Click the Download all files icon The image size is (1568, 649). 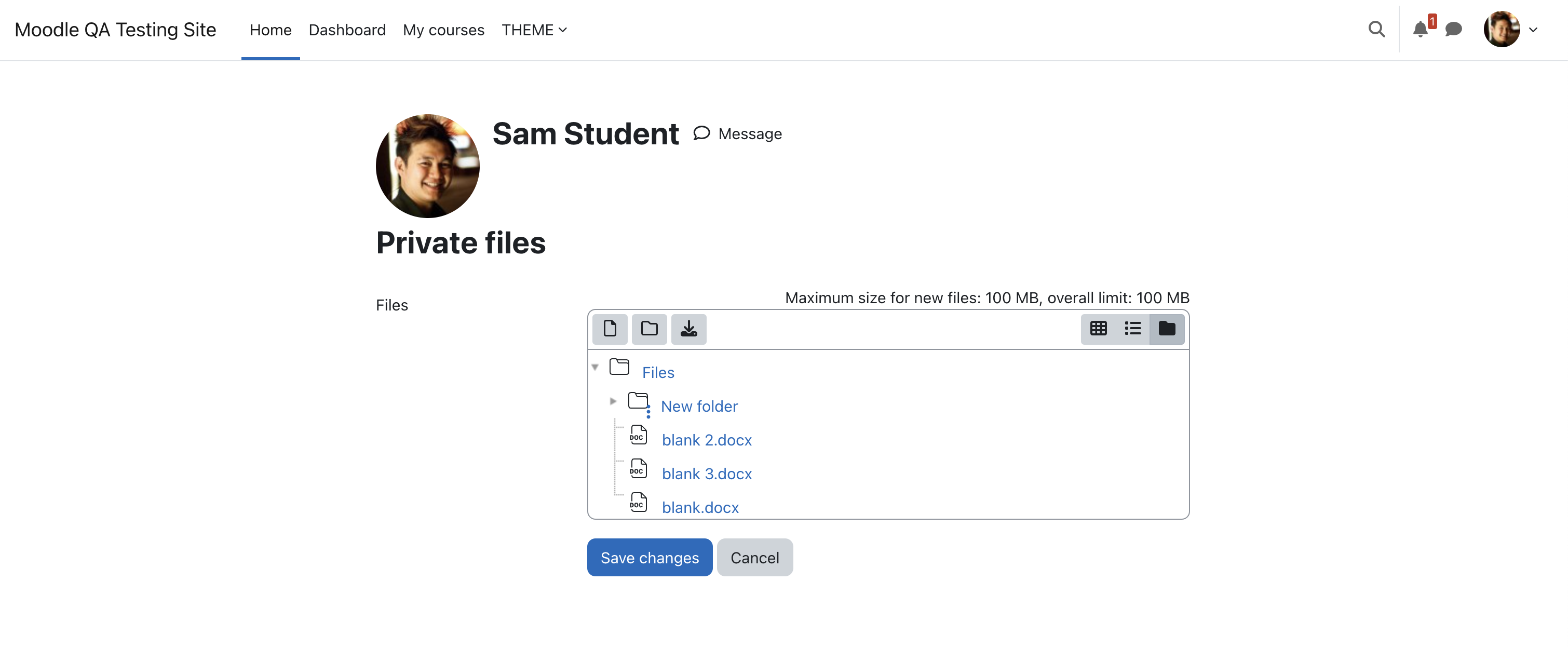coord(688,329)
